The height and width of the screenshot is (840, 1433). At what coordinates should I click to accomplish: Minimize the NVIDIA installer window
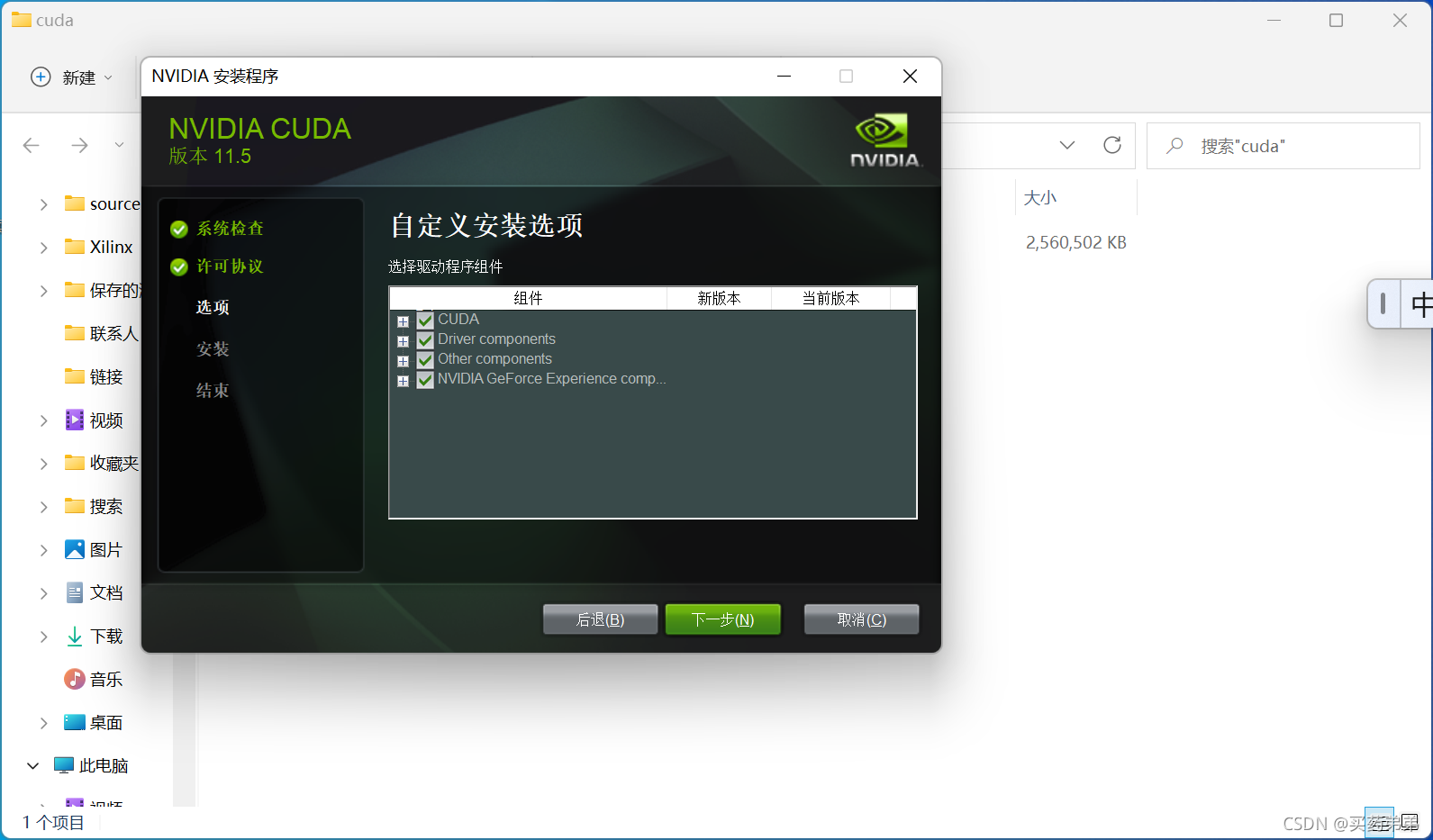784,77
